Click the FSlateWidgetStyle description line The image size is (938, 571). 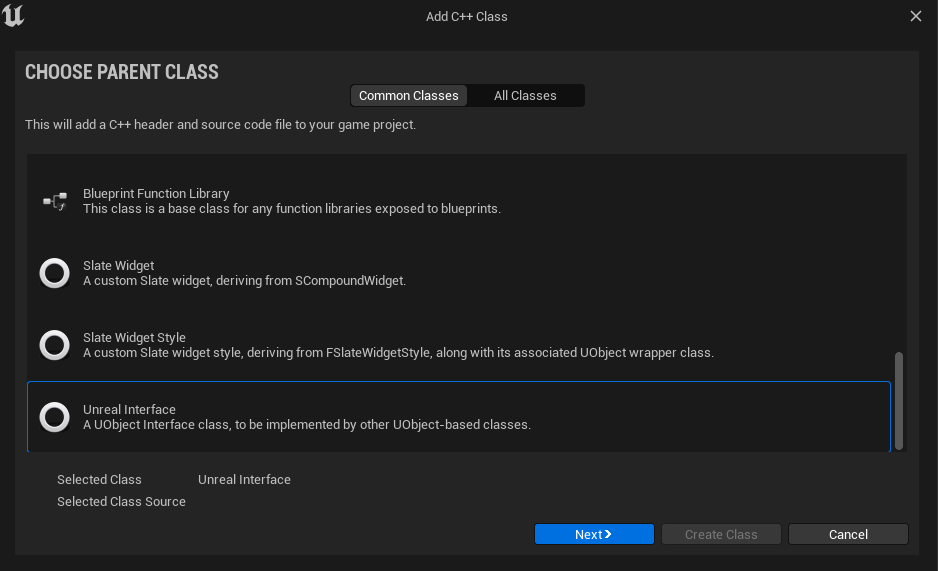[398, 353]
